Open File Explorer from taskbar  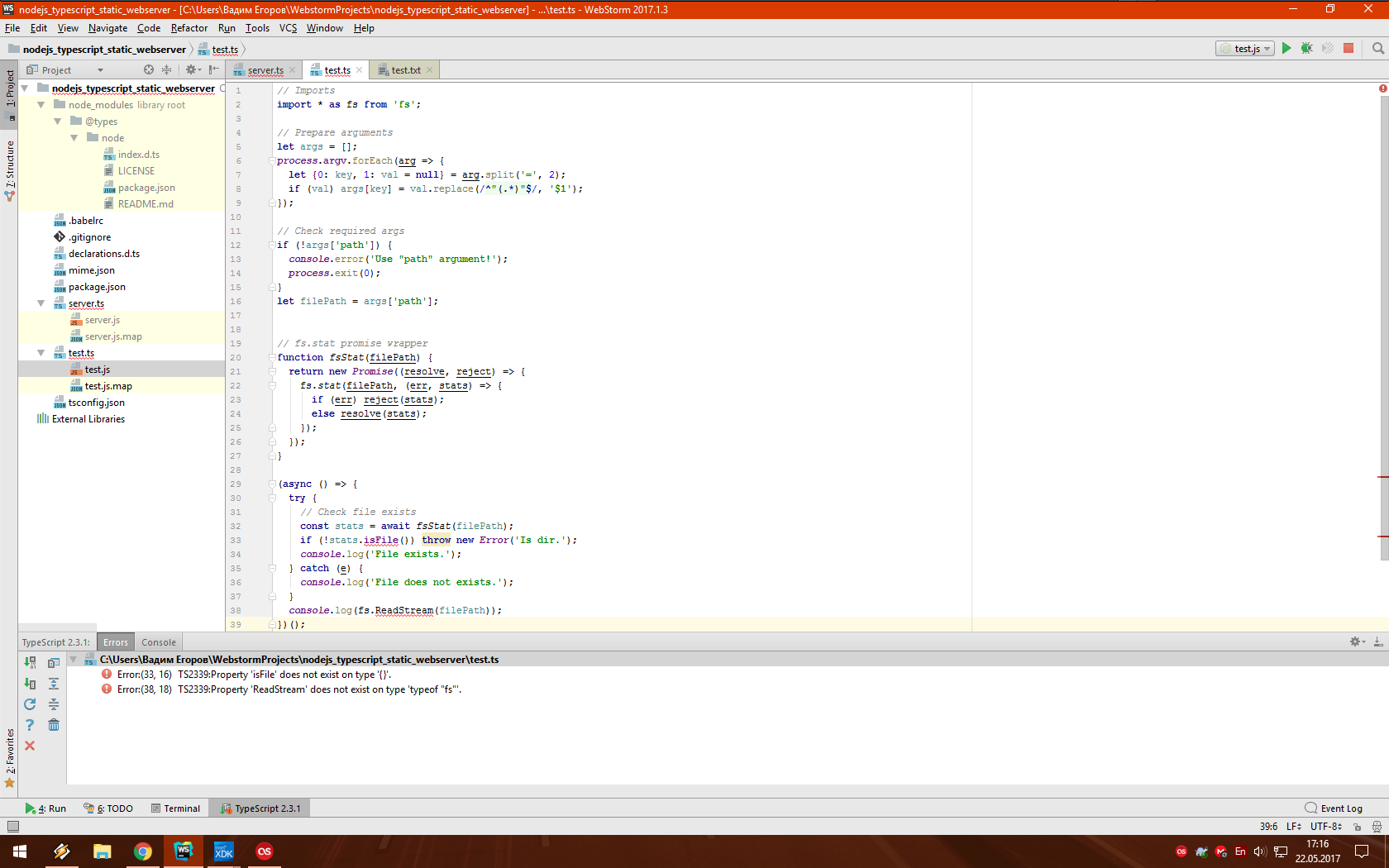pyautogui.click(x=102, y=851)
